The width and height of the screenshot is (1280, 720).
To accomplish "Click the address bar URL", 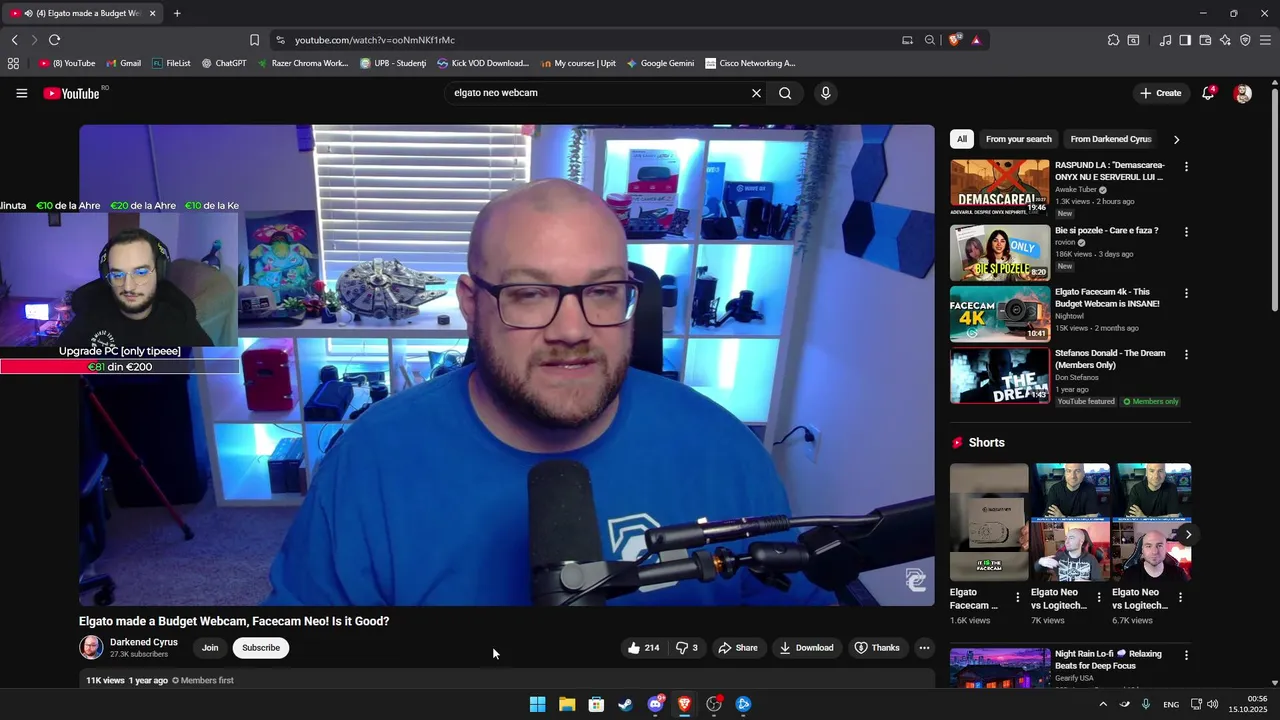I will 375,40.
